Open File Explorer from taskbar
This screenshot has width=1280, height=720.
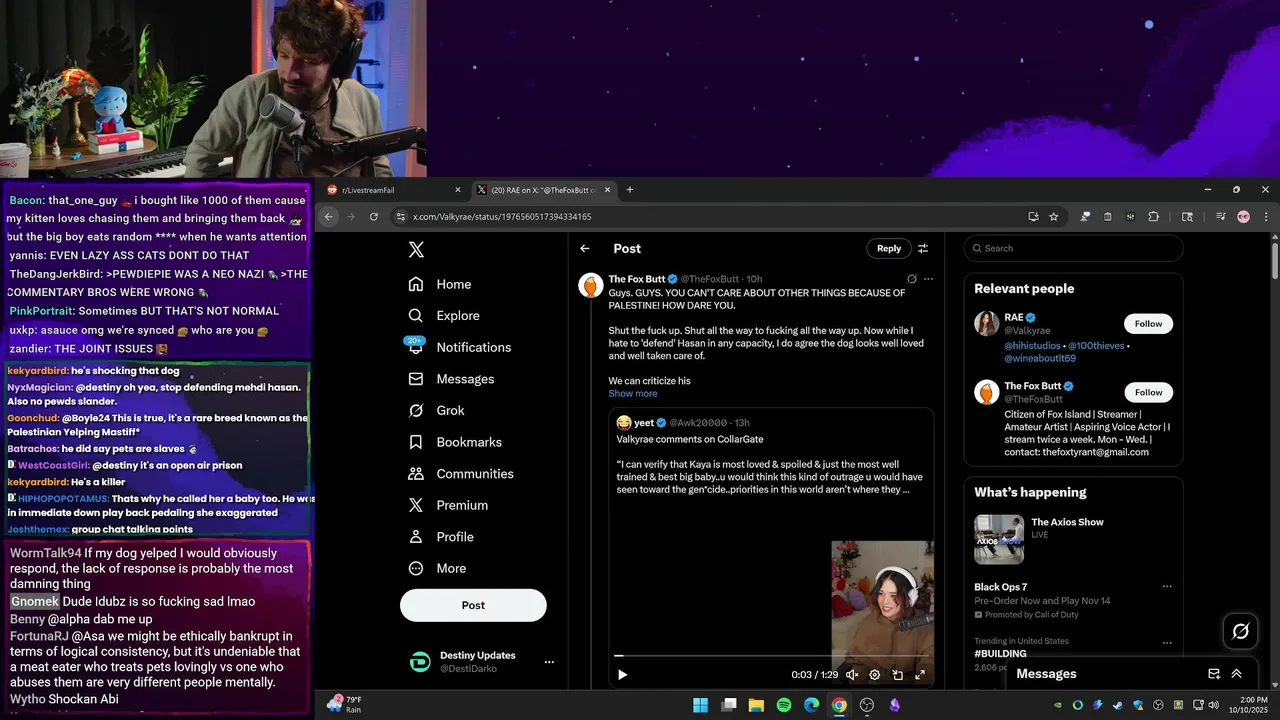click(756, 705)
